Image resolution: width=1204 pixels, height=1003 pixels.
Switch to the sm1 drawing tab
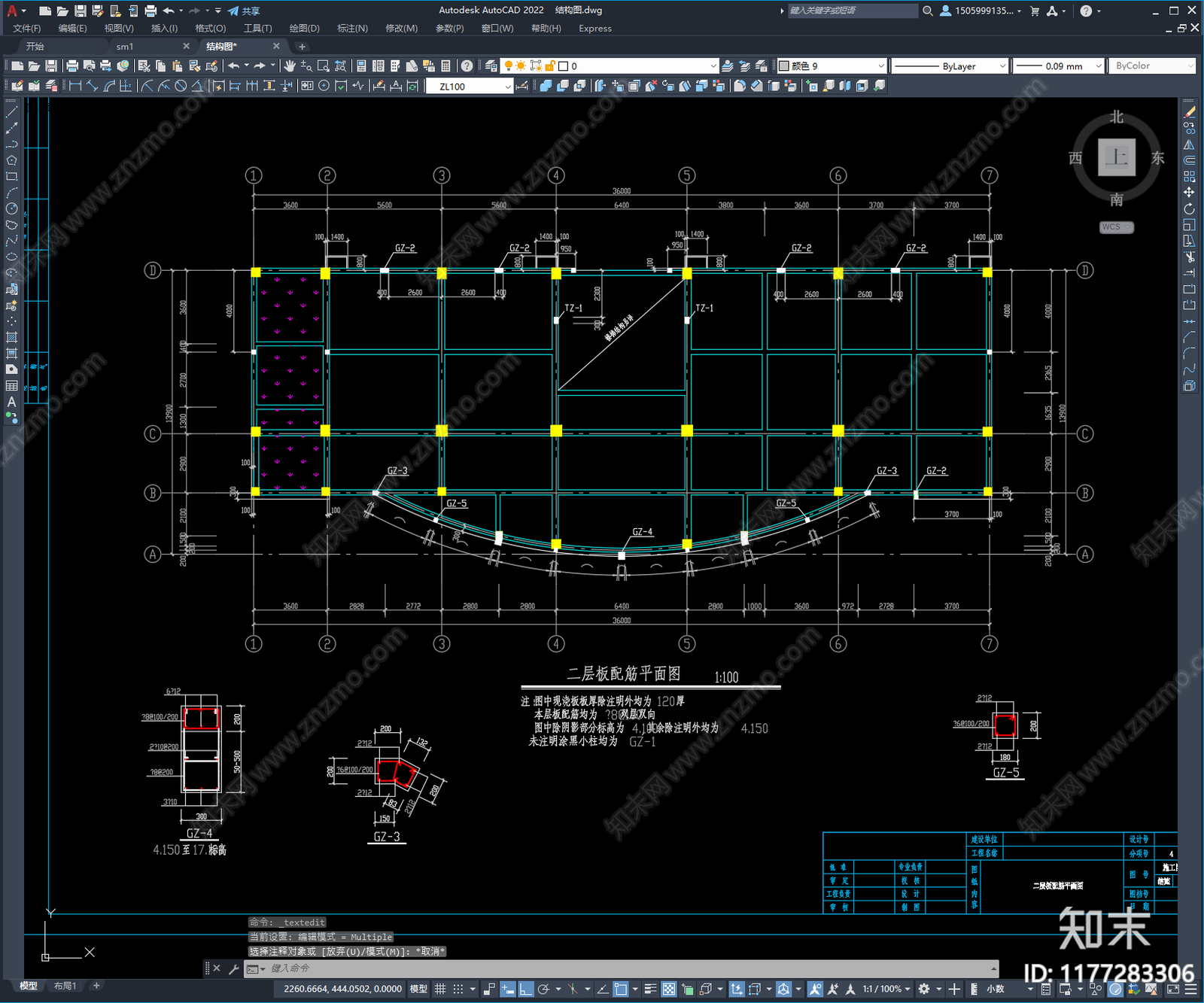pyautogui.click(x=125, y=47)
